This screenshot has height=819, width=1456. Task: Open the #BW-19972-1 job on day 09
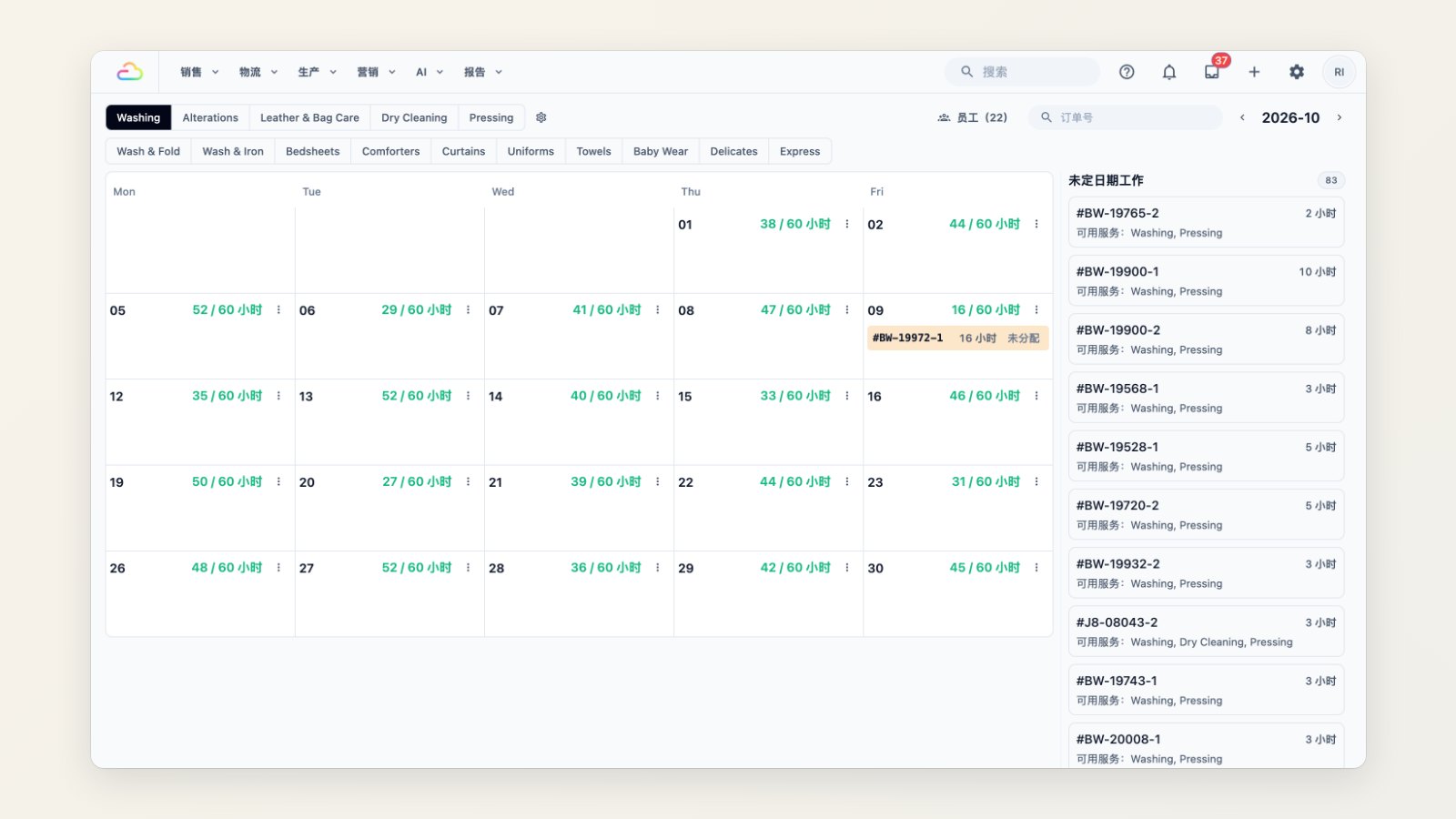tap(957, 339)
